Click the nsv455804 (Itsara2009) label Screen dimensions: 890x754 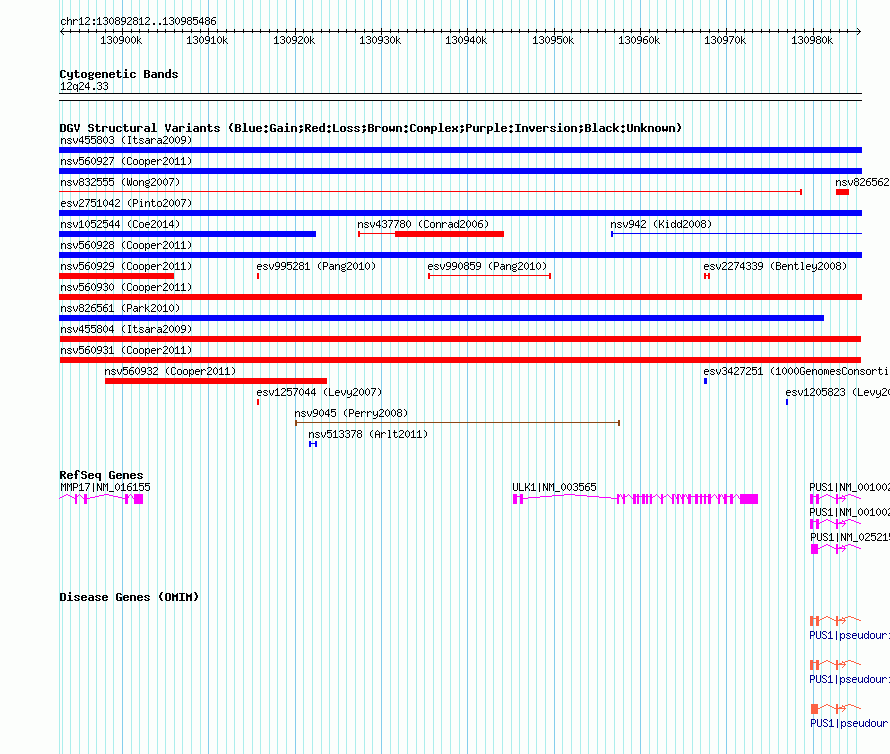pyautogui.click(x=126, y=329)
